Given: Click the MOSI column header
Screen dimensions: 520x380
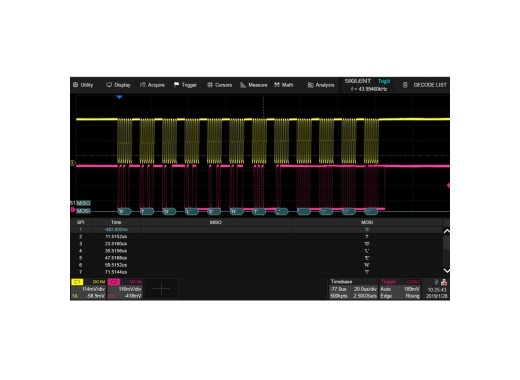Looking at the screenshot, I should point(367,222).
